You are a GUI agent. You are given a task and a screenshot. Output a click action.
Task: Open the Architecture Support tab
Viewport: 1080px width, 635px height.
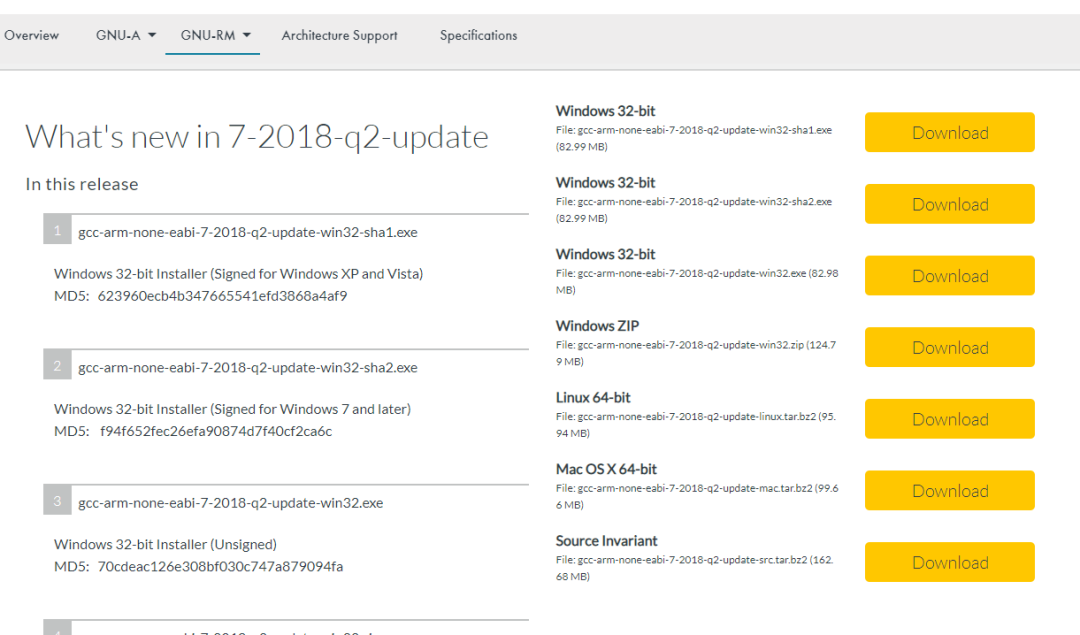(340, 35)
